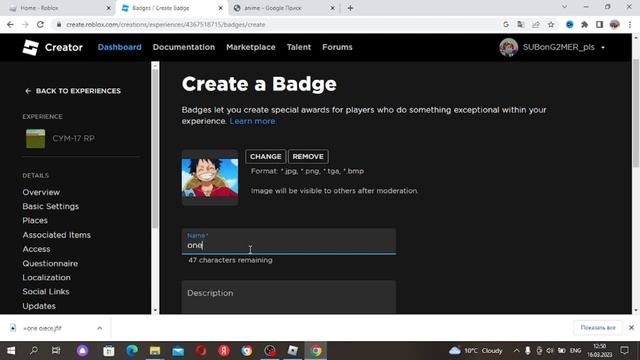Bookmark this page with the star icon
This screenshot has height=360, width=640.
pos(551,24)
